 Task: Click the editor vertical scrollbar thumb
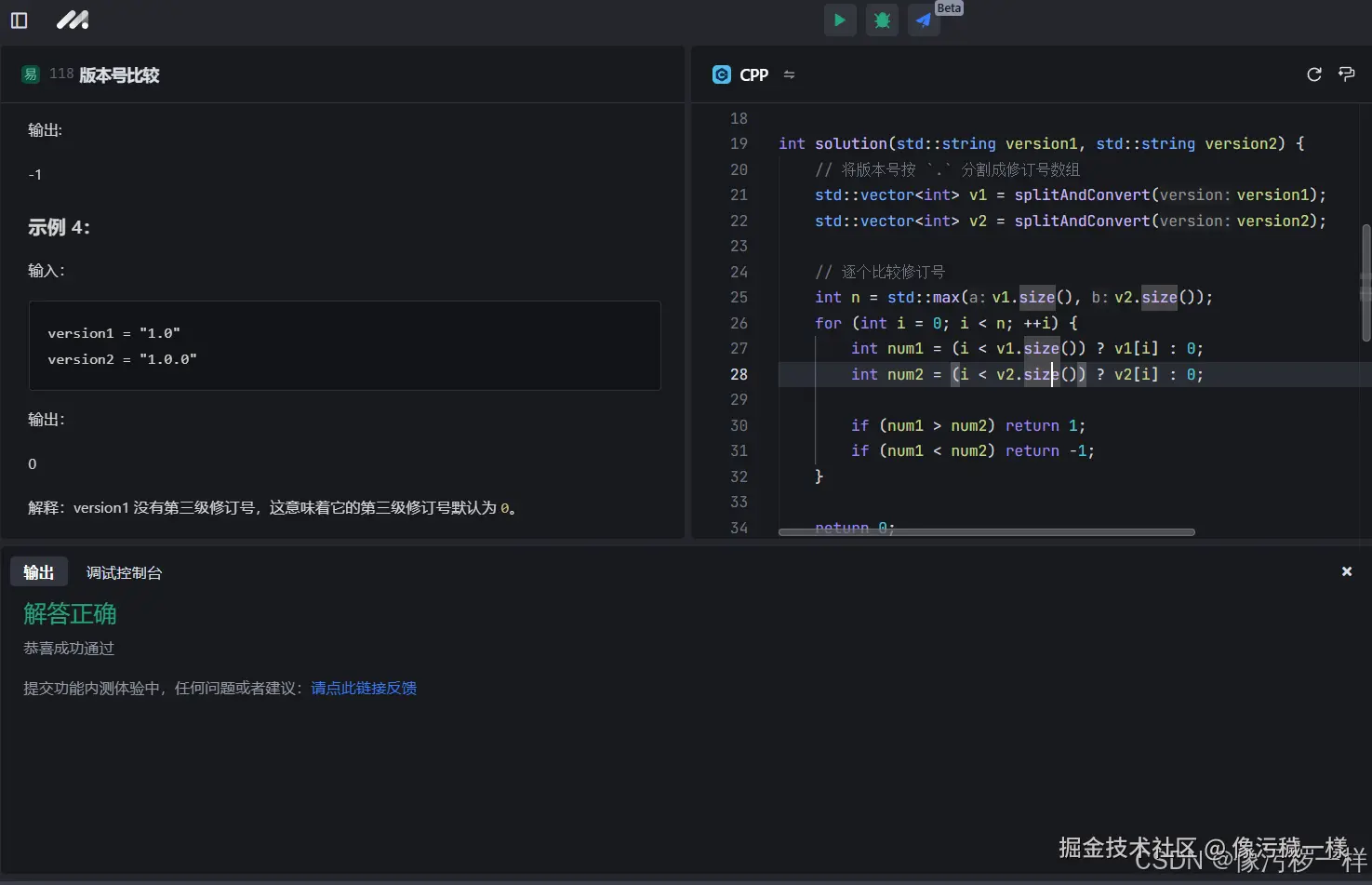[x=1365, y=283]
